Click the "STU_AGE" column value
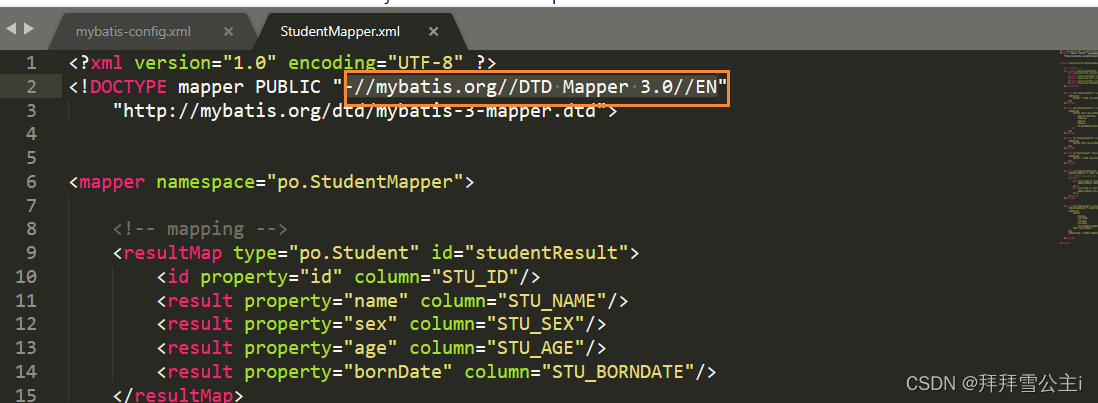 pyautogui.click(x=536, y=347)
